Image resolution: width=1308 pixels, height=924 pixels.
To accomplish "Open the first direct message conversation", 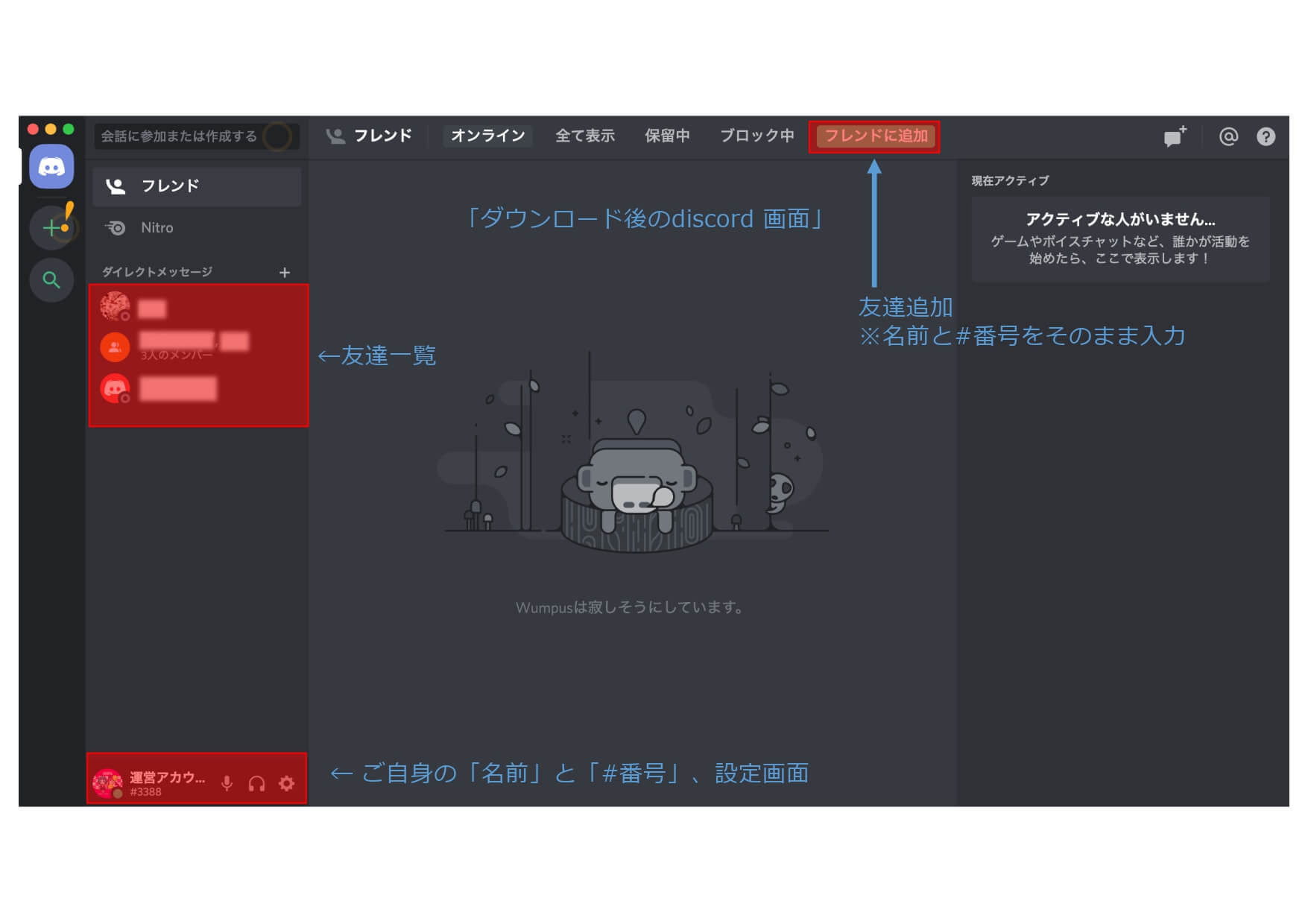I will point(198,307).
